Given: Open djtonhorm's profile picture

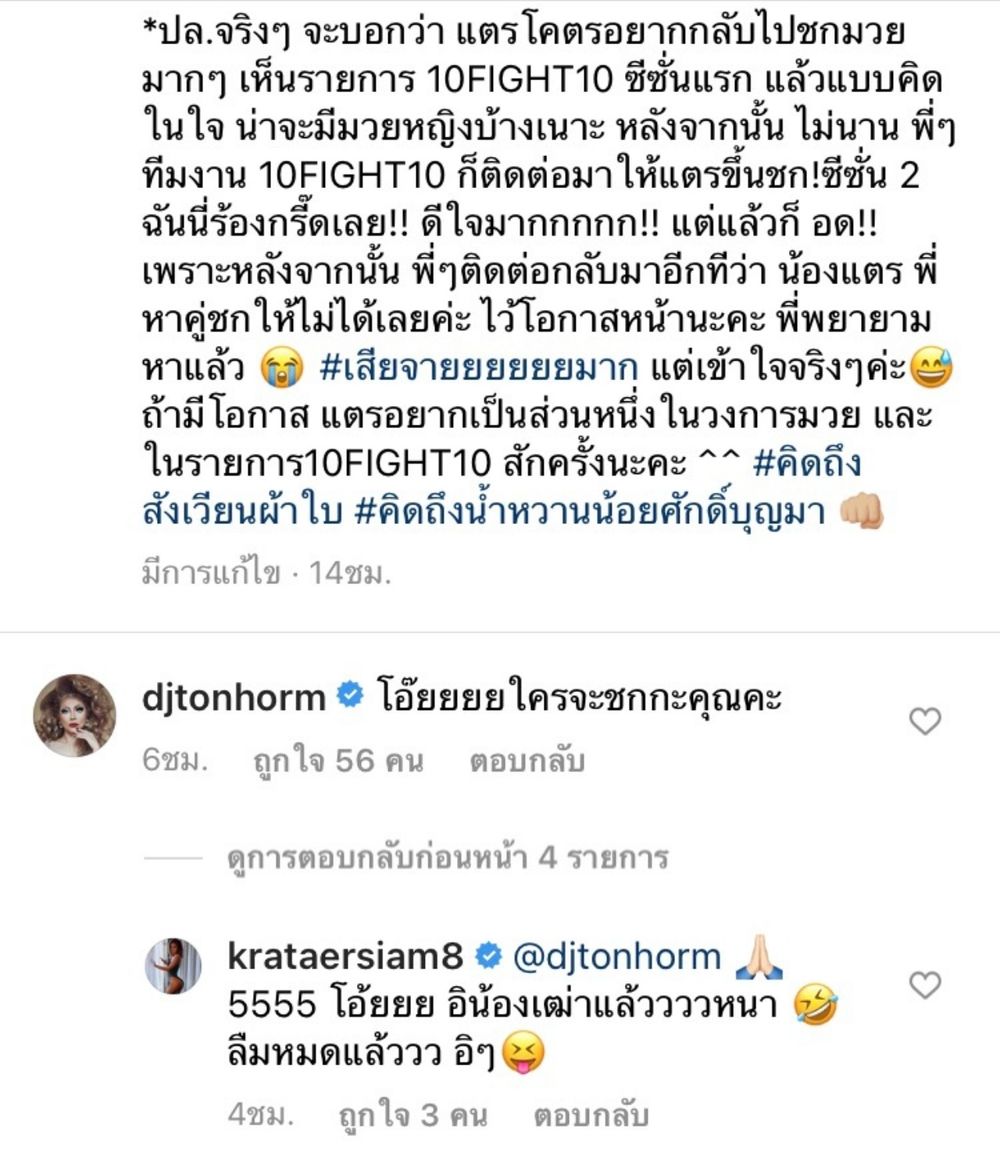Looking at the screenshot, I should [x=74, y=715].
